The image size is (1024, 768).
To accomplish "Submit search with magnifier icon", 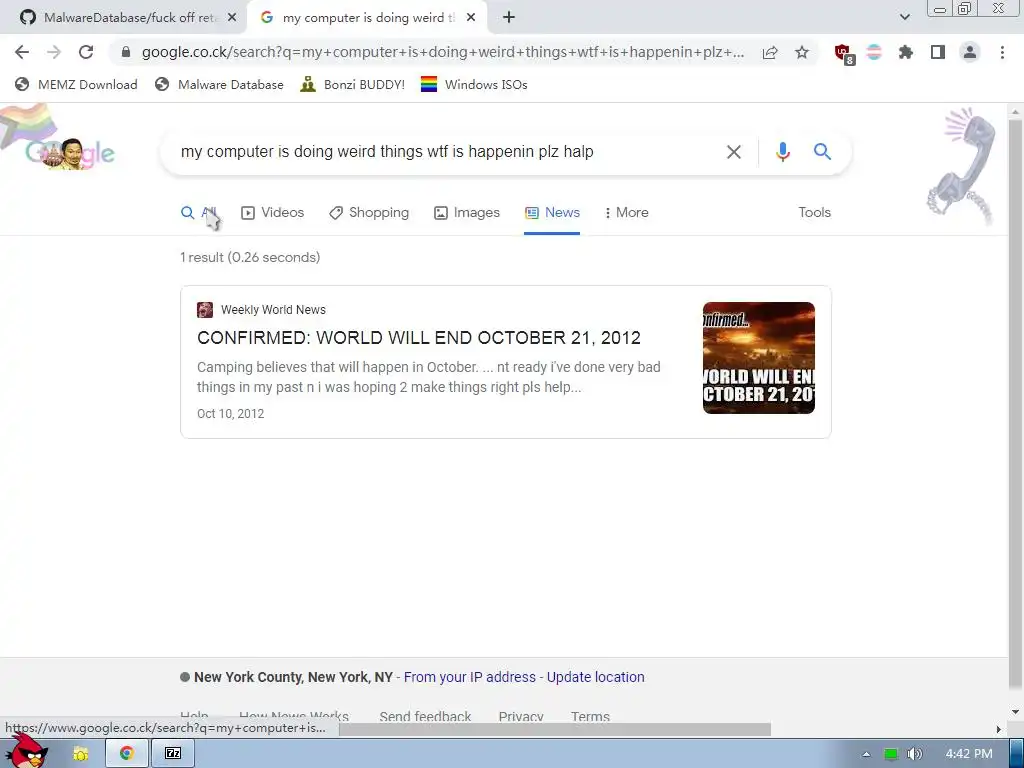I will click(x=822, y=152).
